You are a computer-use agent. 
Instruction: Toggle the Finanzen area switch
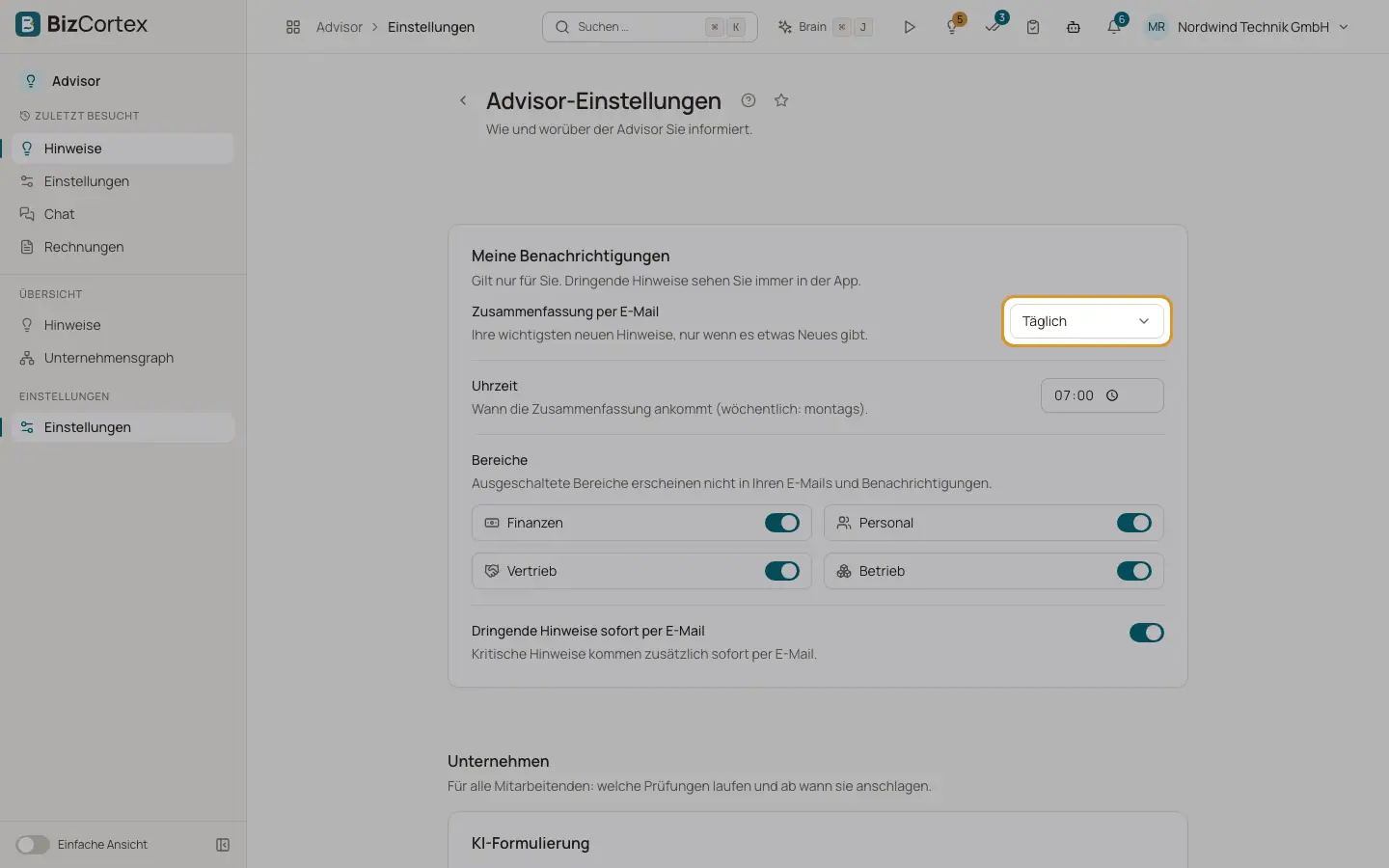pyautogui.click(x=782, y=523)
